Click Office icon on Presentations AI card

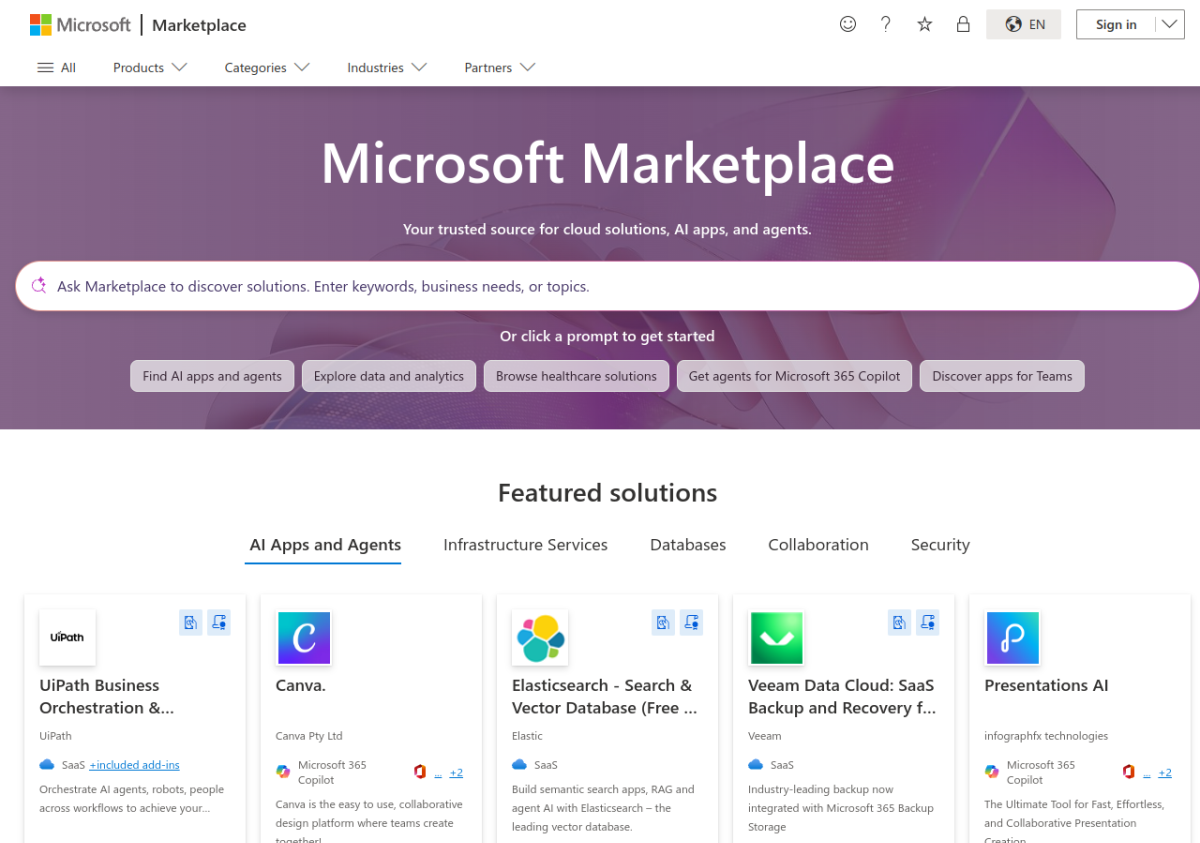[1129, 771]
